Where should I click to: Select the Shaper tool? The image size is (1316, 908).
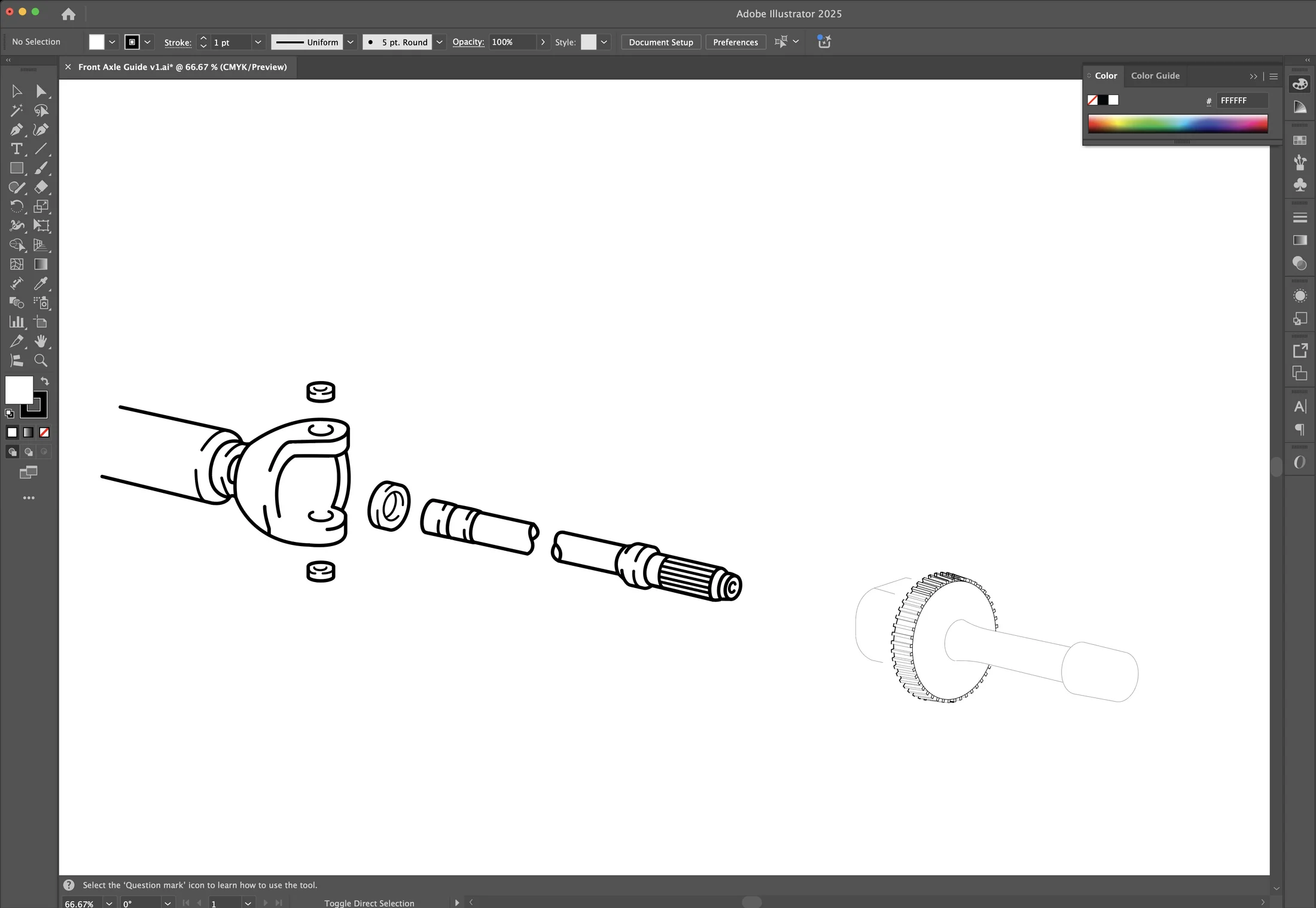coord(17,187)
